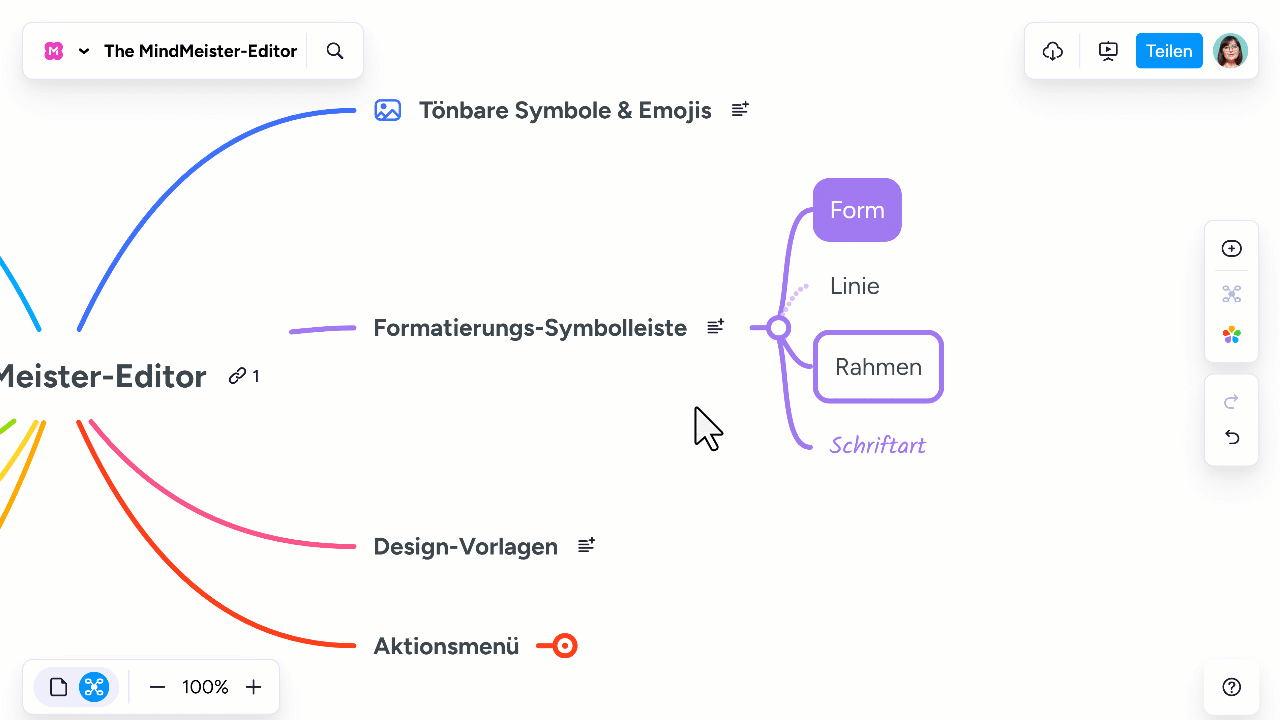Screen dimensions: 1280x720
Task: Open the search magnifier icon
Action: coord(335,51)
